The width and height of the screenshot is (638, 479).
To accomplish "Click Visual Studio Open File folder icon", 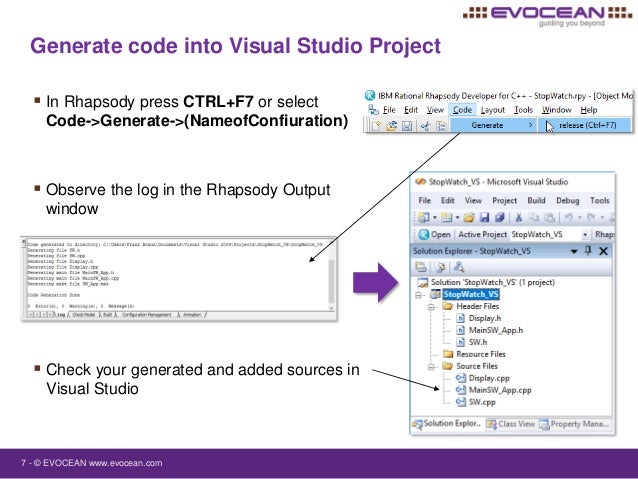I will pos(469,217).
